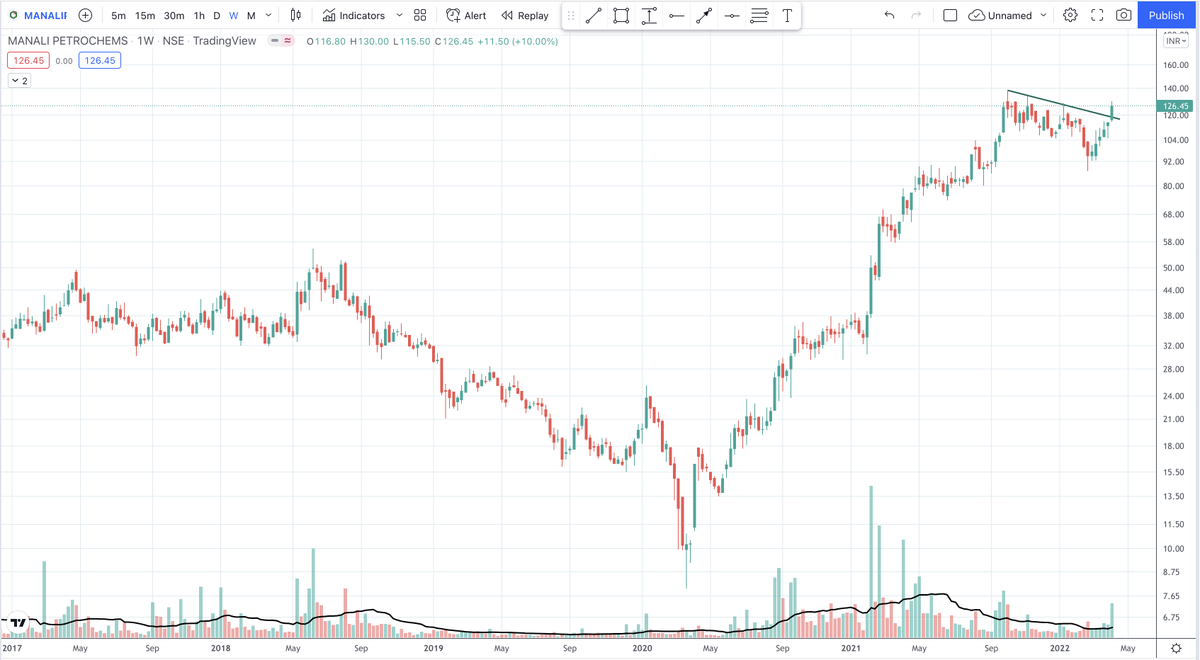Click the TradingView logo watermark
Viewport: 1200px width, 660px height.
(x=18, y=622)
